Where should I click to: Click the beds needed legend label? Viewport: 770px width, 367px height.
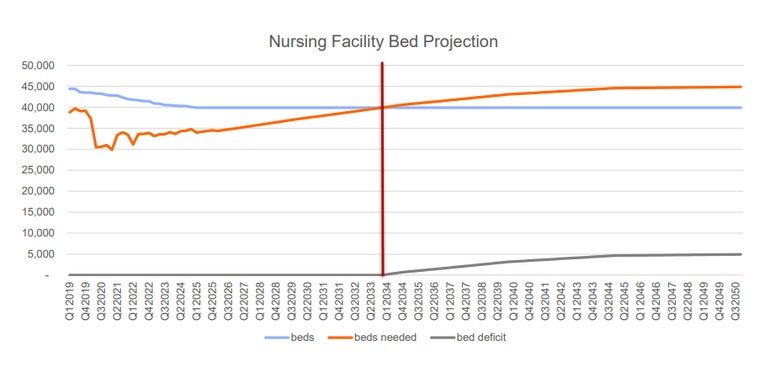click(385, 338)
